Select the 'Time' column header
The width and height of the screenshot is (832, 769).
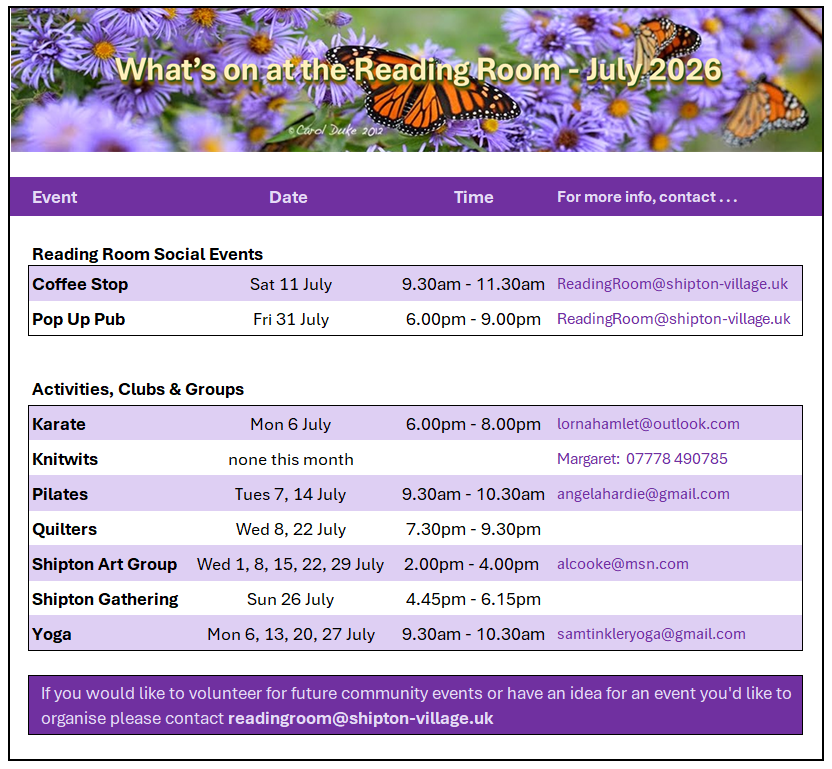tap(473, 197)
